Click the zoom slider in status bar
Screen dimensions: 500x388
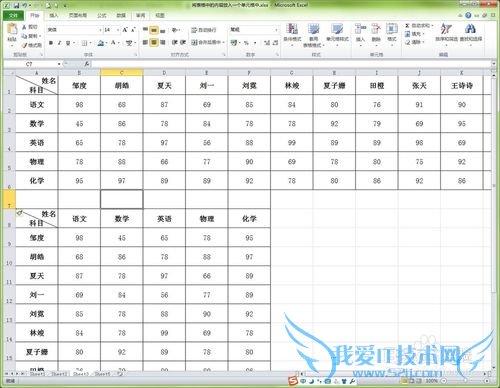tap(466, 380)
